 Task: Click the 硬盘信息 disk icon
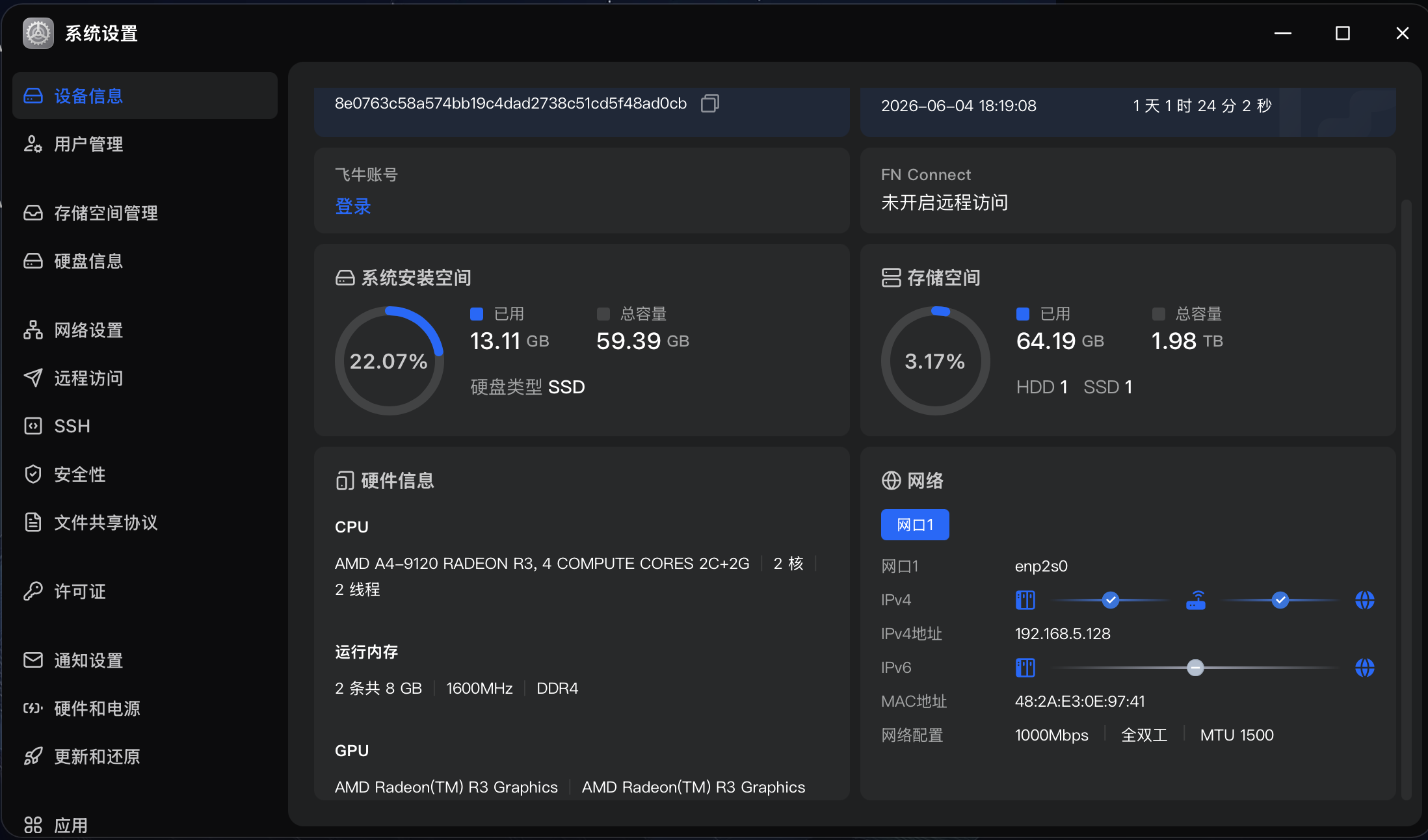[x=33, y=261]
